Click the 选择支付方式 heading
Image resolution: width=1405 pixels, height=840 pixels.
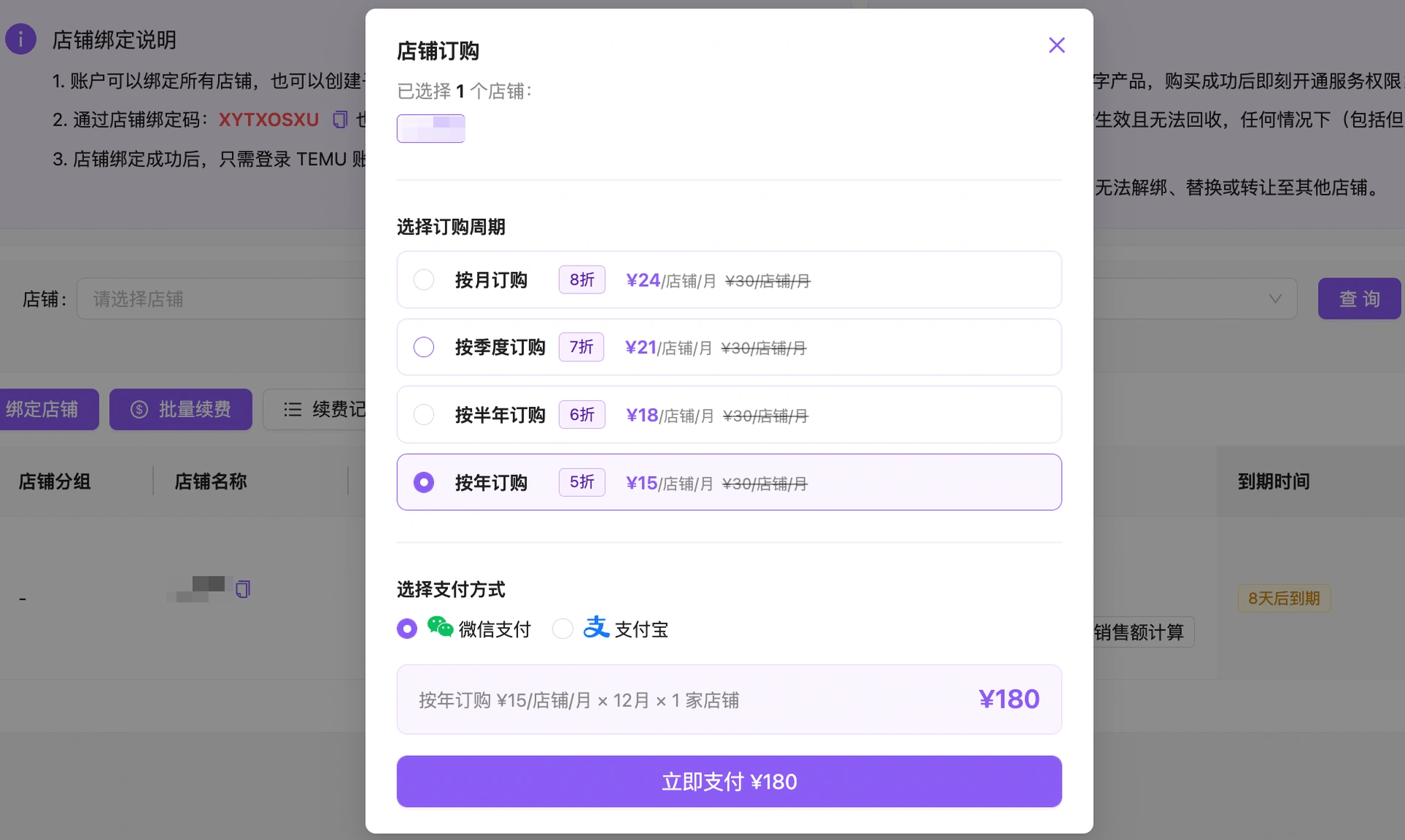pyautogui.click(x=451, y=589)
